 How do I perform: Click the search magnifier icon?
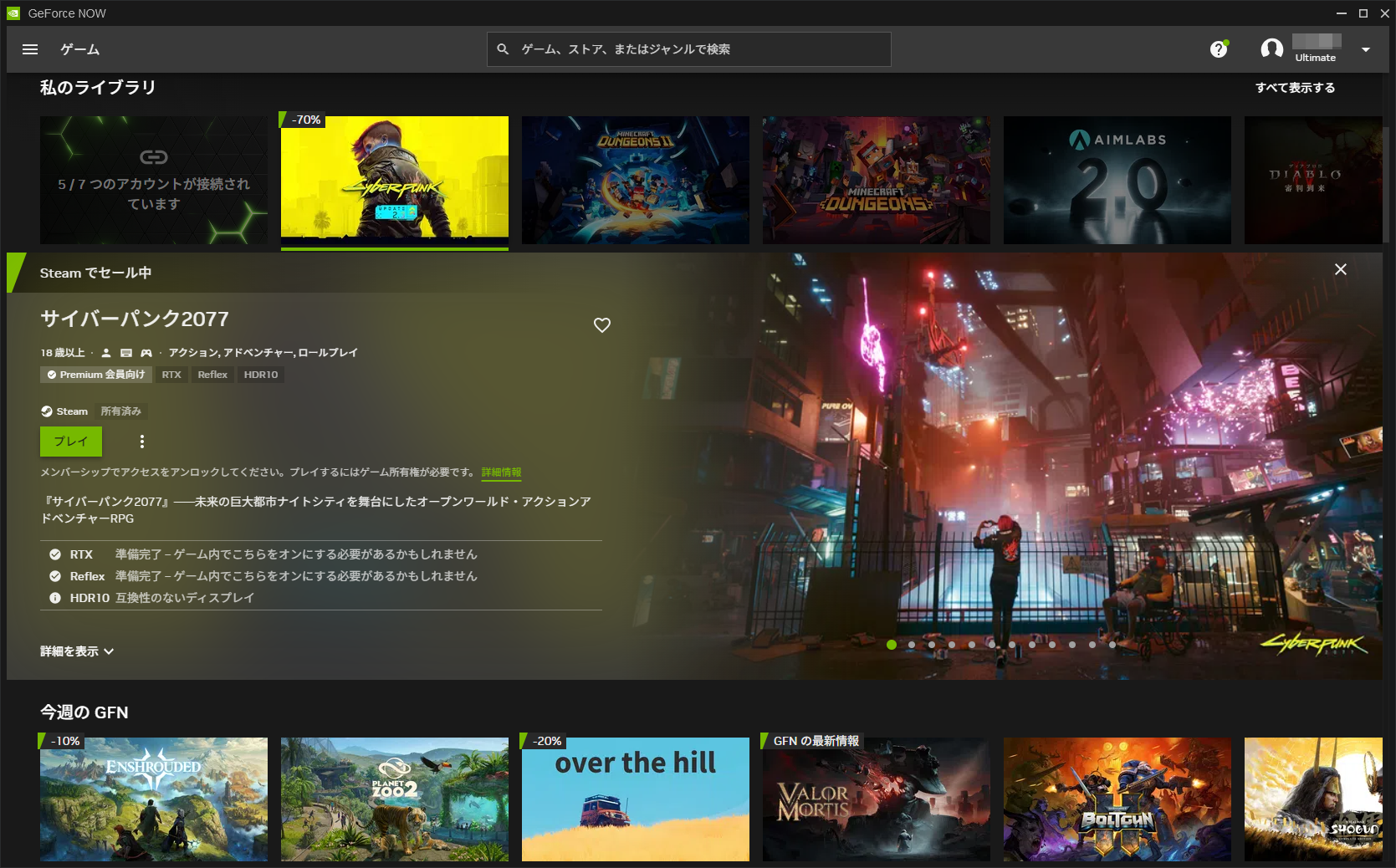pos(503,49)
